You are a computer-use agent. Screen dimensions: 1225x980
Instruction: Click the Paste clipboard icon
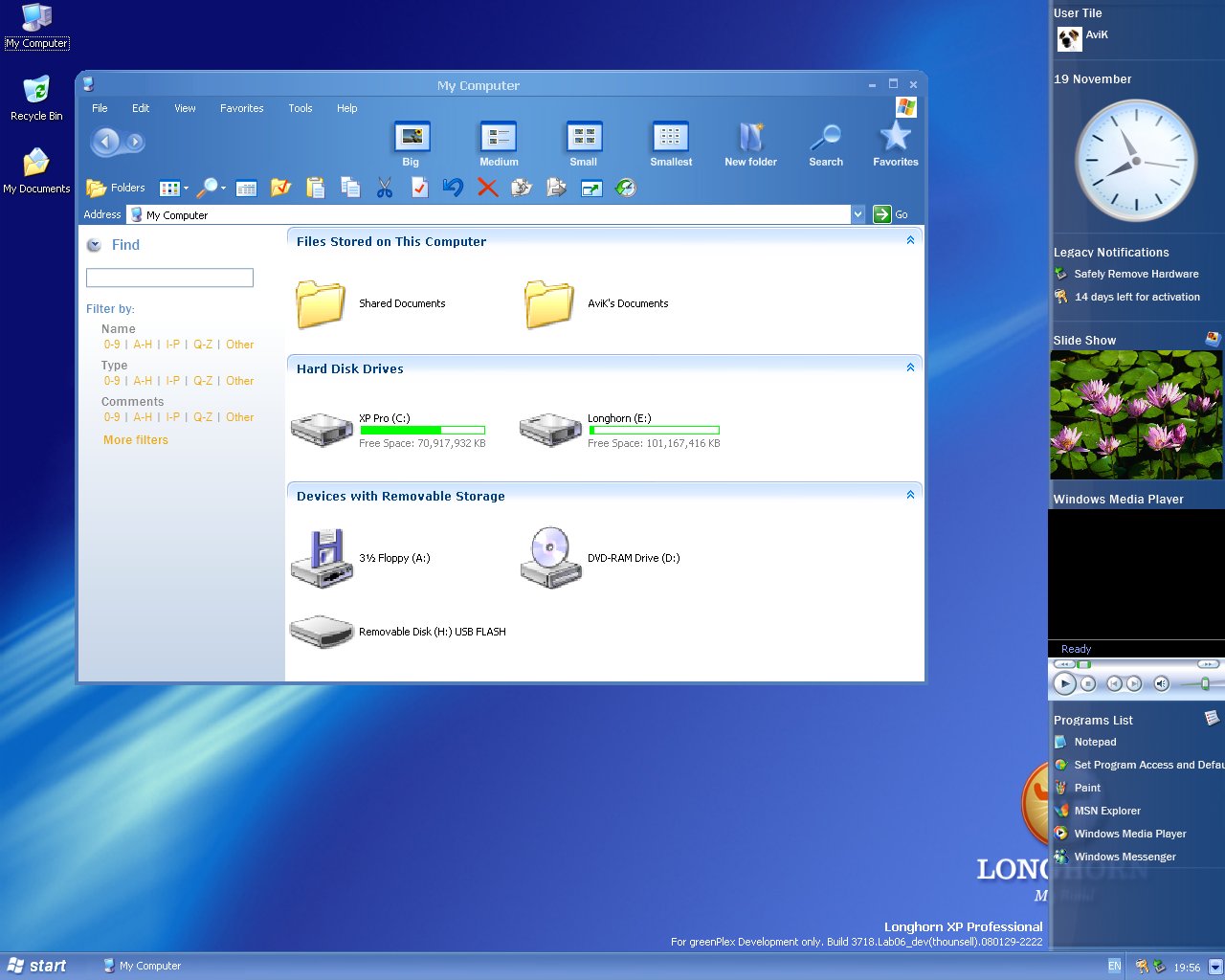[316, 188]
